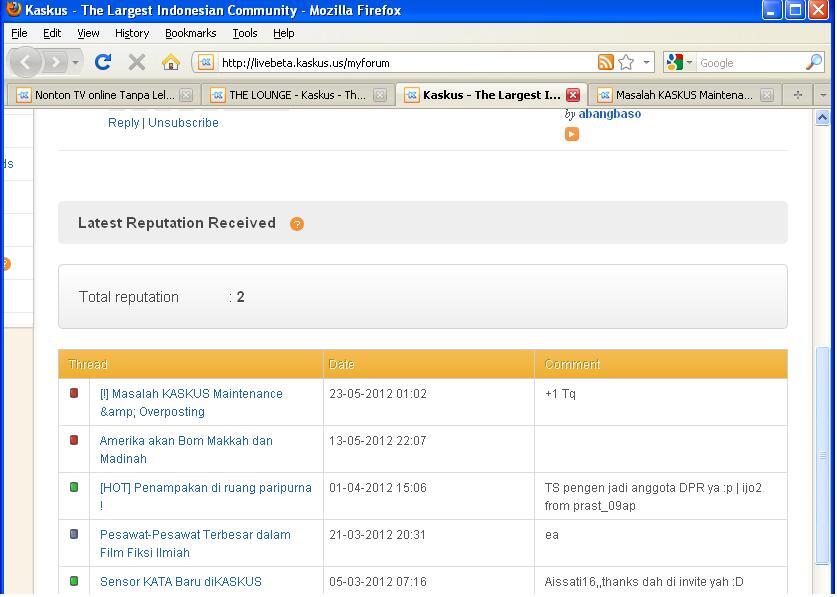Open Masalah KASKUS Maintenance thread link
This screenshot has height=597, width=837.
tap(191, 403)
